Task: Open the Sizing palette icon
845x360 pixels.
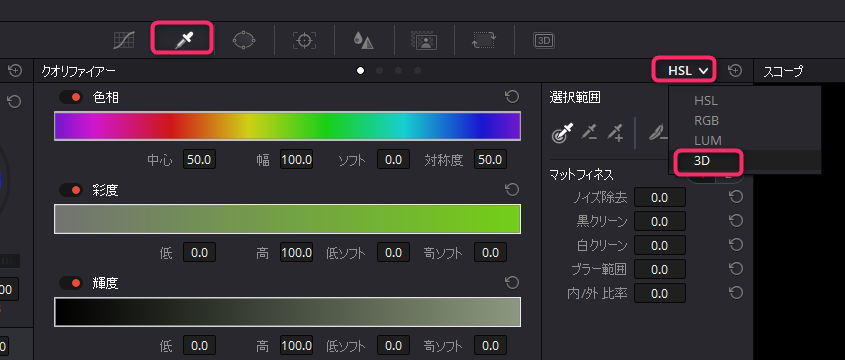Action: coord(484,40)
